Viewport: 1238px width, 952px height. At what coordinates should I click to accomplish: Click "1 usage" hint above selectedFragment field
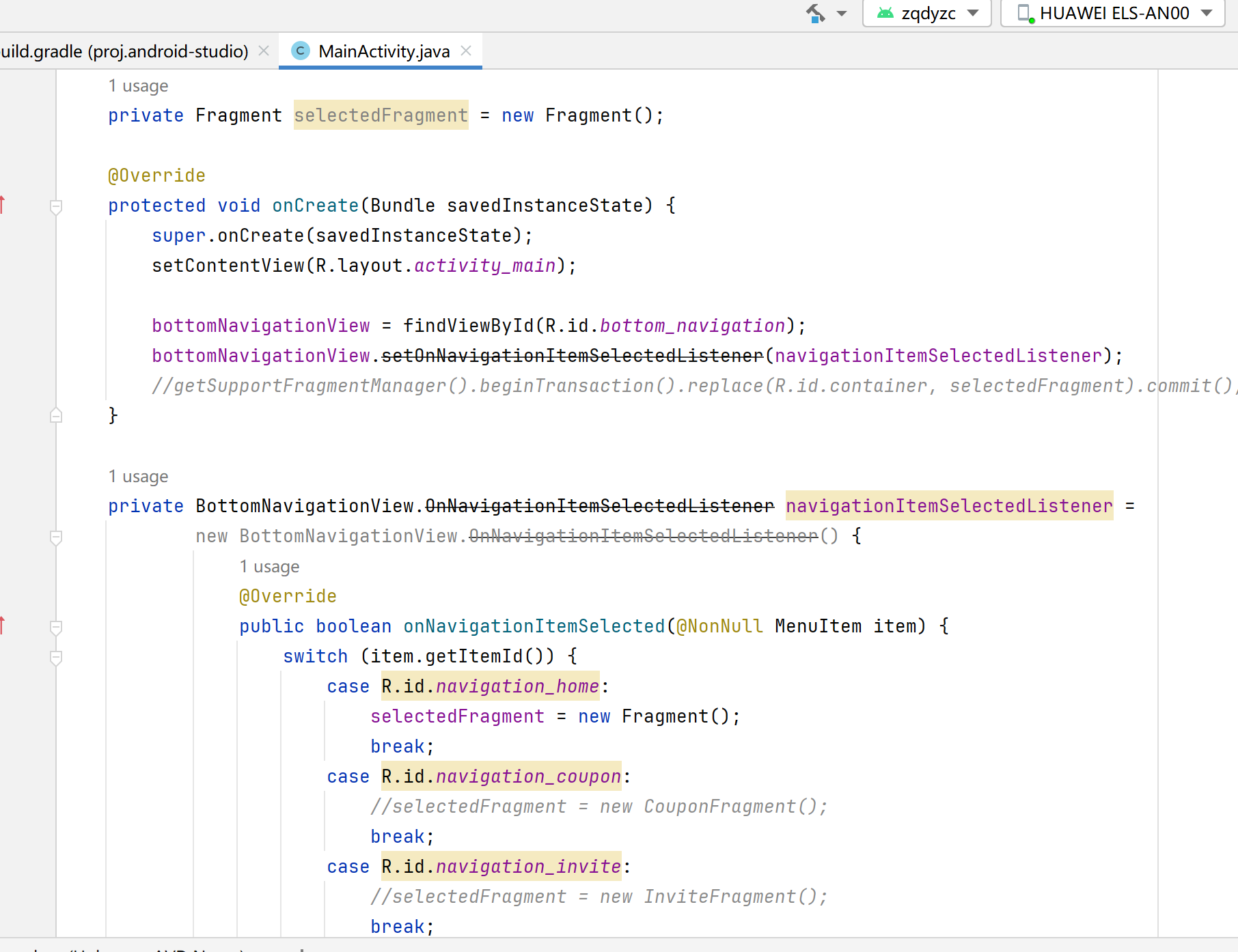138,86
